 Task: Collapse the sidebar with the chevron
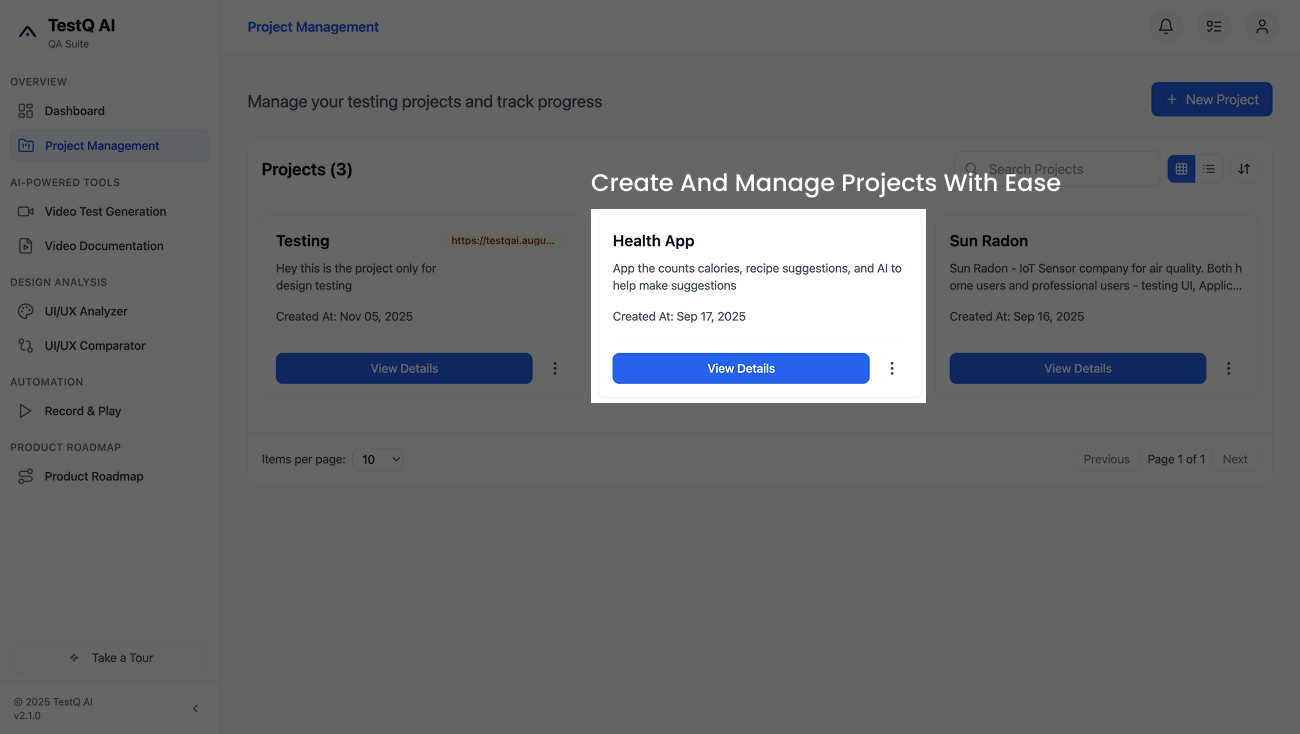196,708
